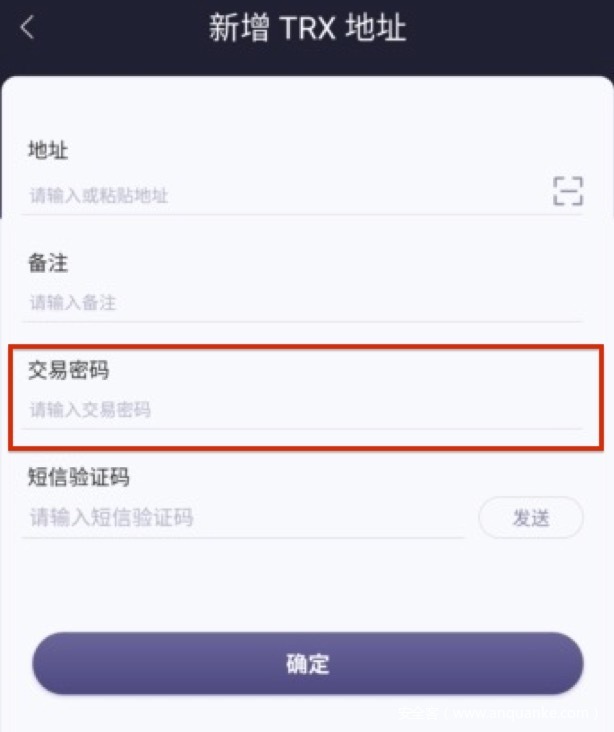Click the 新增 TRX 地址 page title
This screenshot has height=732, width=614.
(307, 28)
